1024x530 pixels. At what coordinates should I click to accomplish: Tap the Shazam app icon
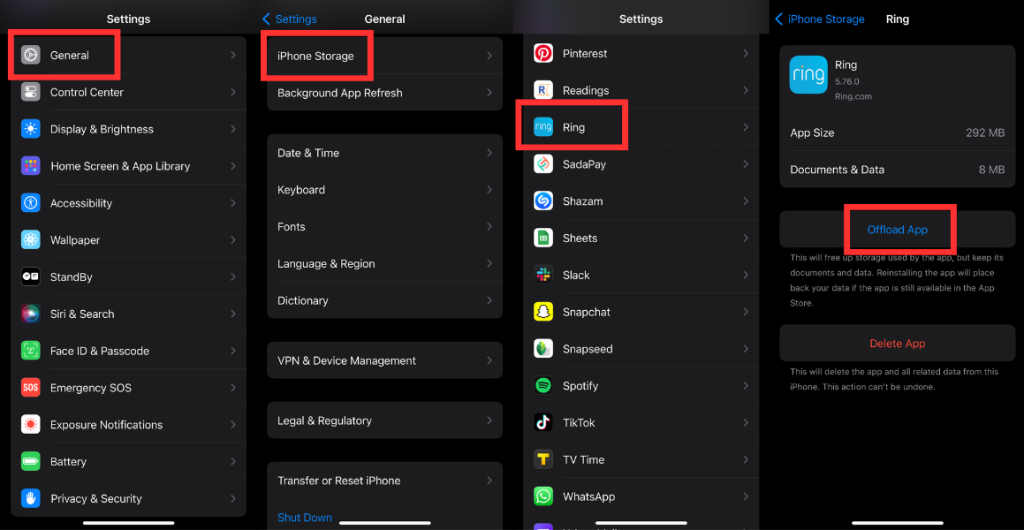[543, 201]
